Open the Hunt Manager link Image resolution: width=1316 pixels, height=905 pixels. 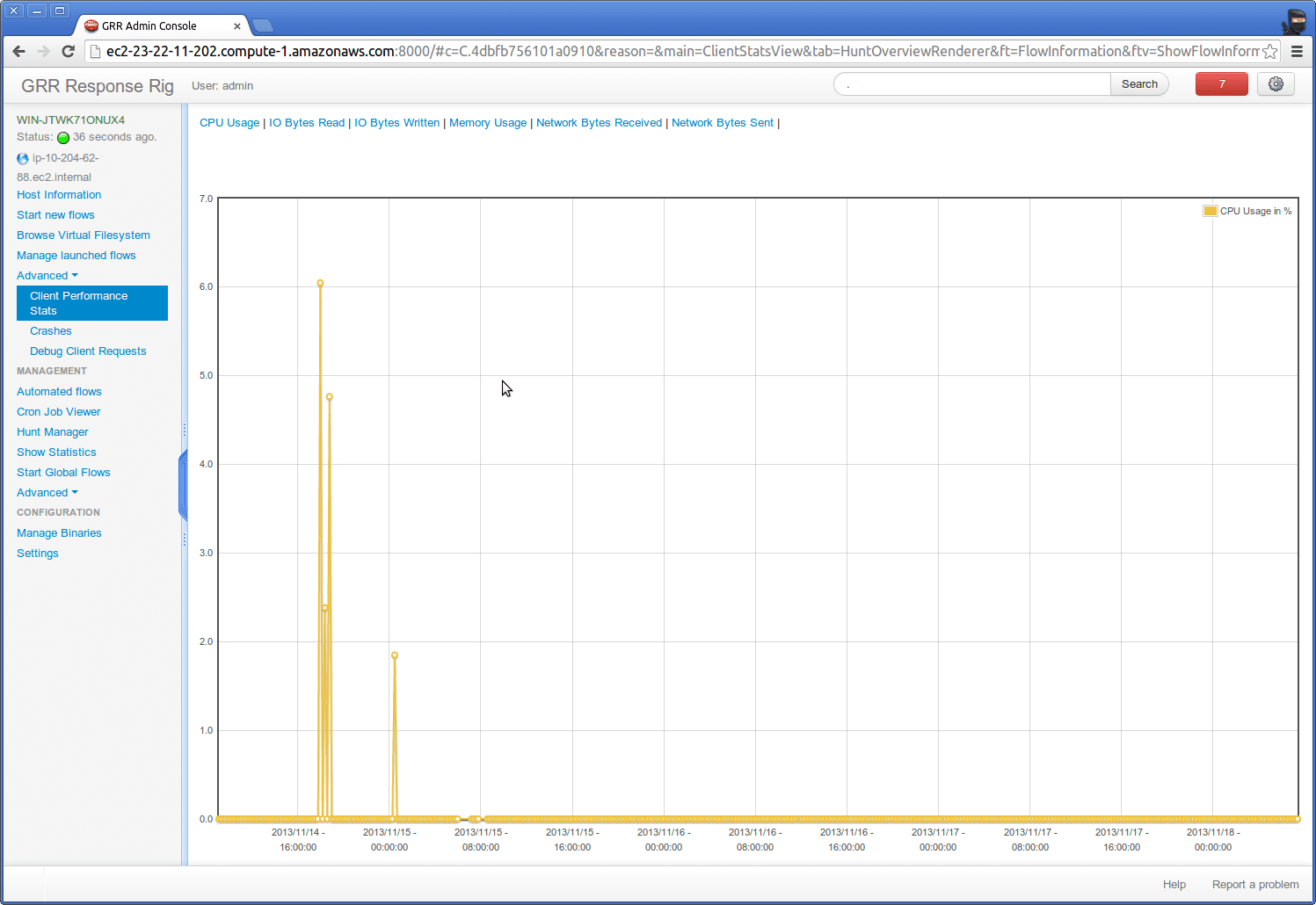click(53, 432)
